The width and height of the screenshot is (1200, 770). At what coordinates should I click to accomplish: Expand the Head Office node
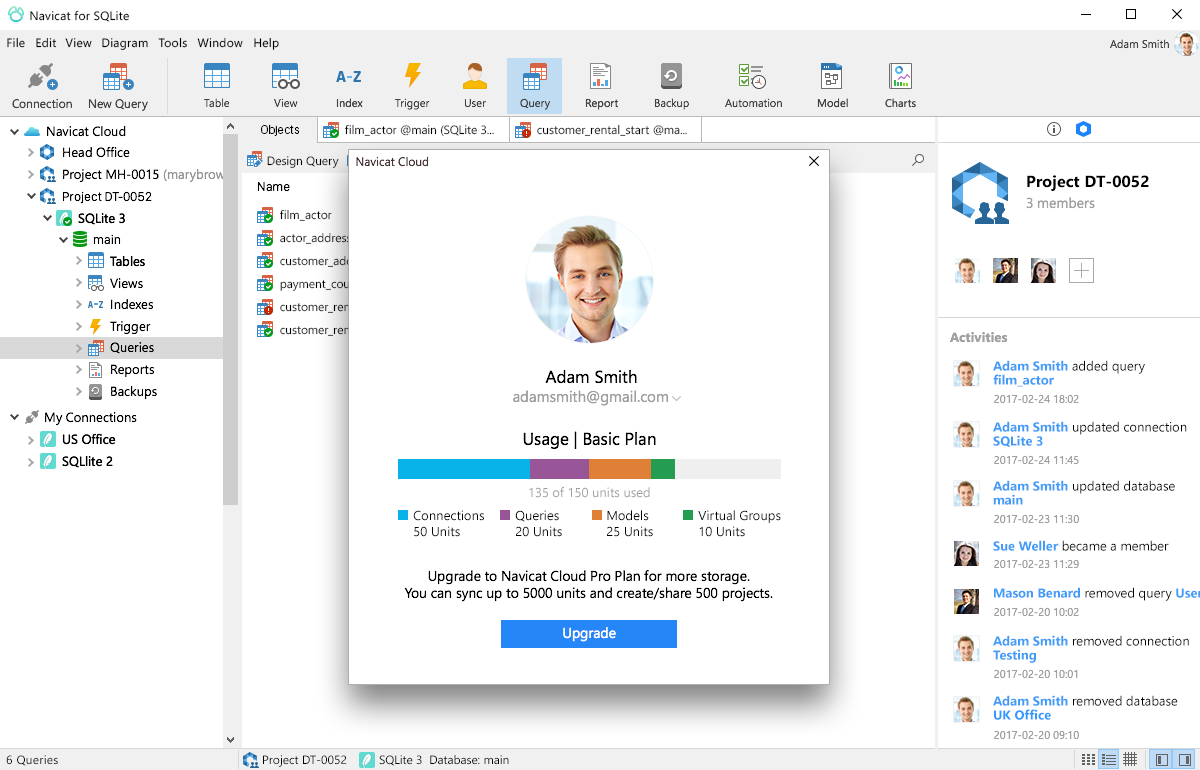coord(30,152)
